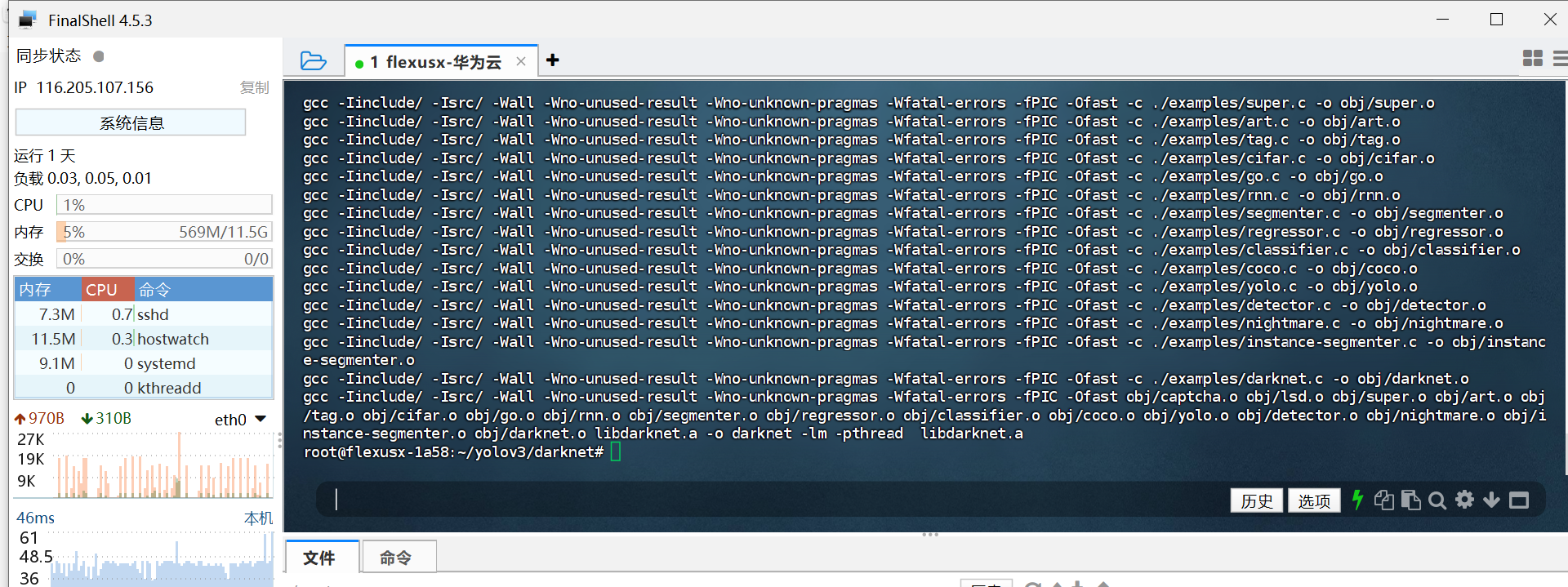
Task: Click the panel divider dots below terminal
Action: 930,535
